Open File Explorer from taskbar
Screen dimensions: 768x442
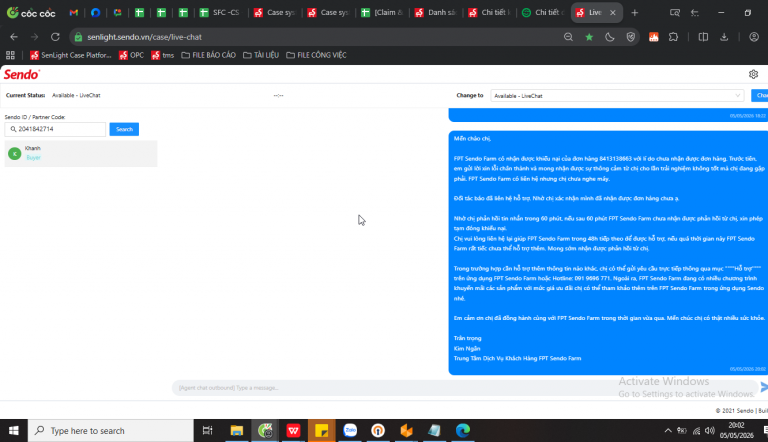237,430
